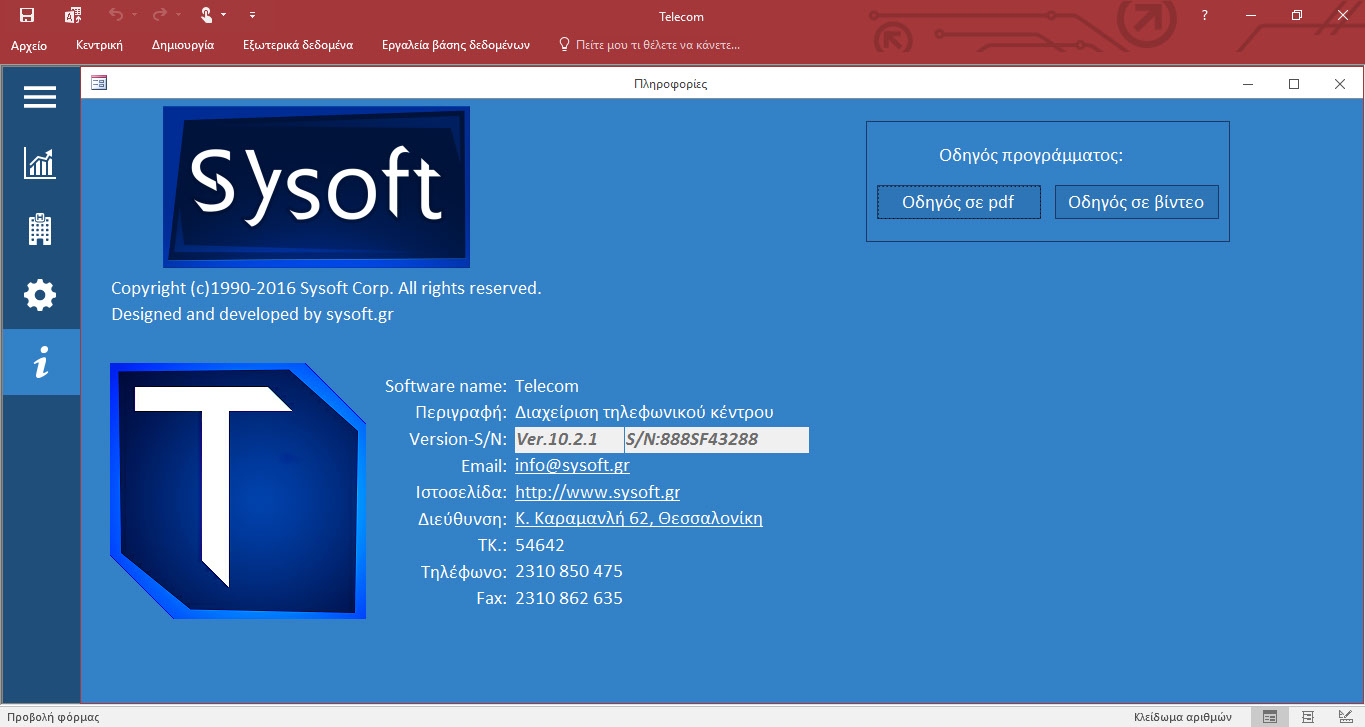Click the Save icon in quick access toolbar
The width and height of the screenshot is (1365, 727).
27,15
